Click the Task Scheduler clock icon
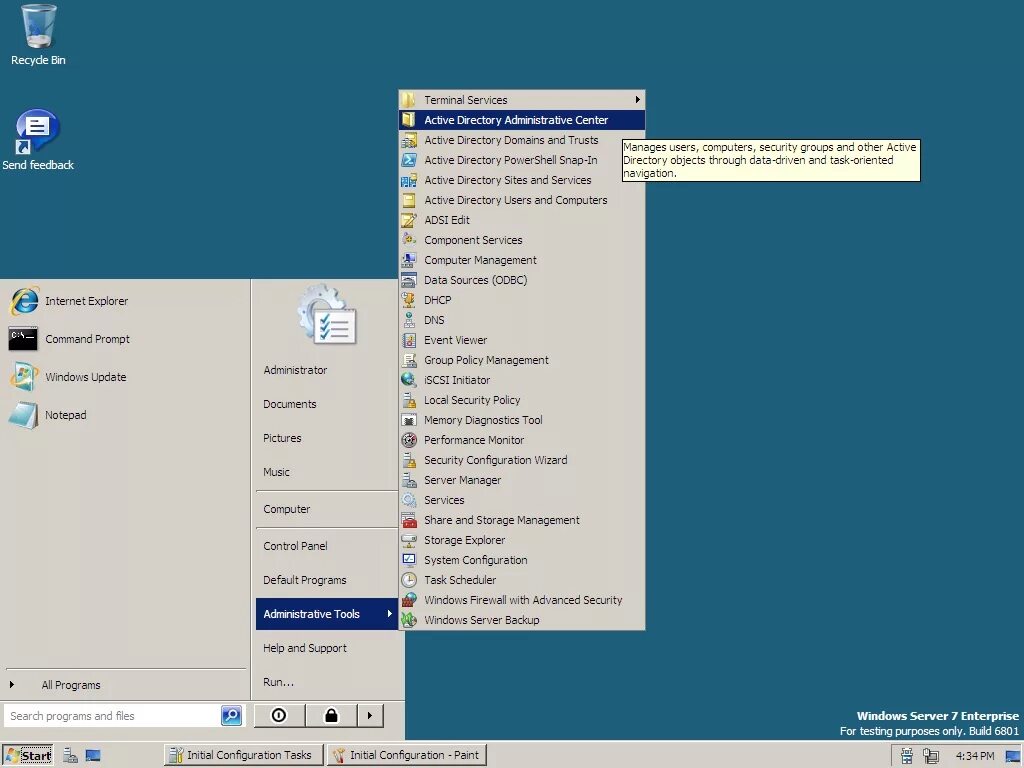The image size is (1024, 768). [409, 580]
